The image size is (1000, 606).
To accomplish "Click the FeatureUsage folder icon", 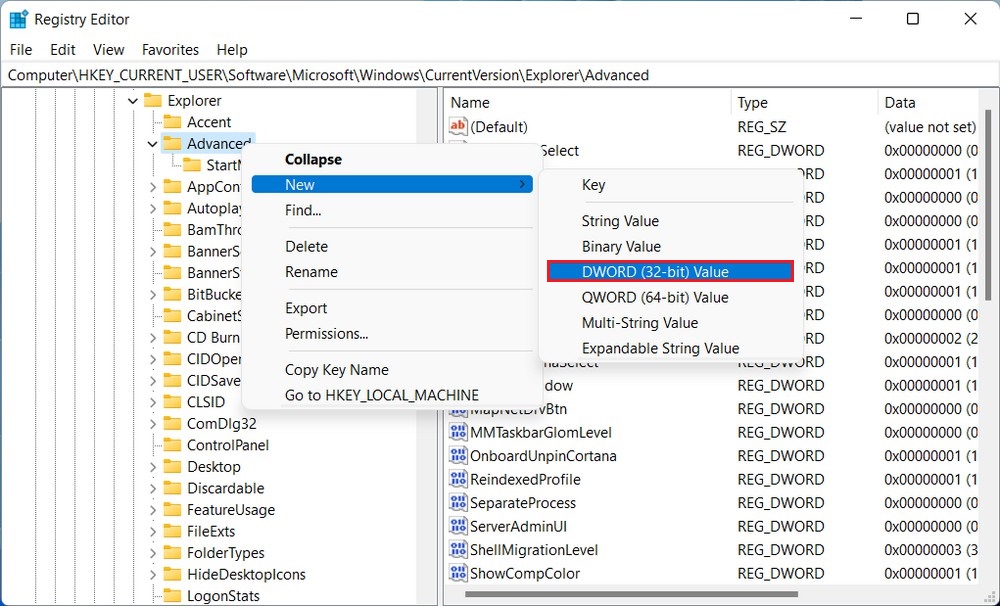I will click(x=172, y=510).
